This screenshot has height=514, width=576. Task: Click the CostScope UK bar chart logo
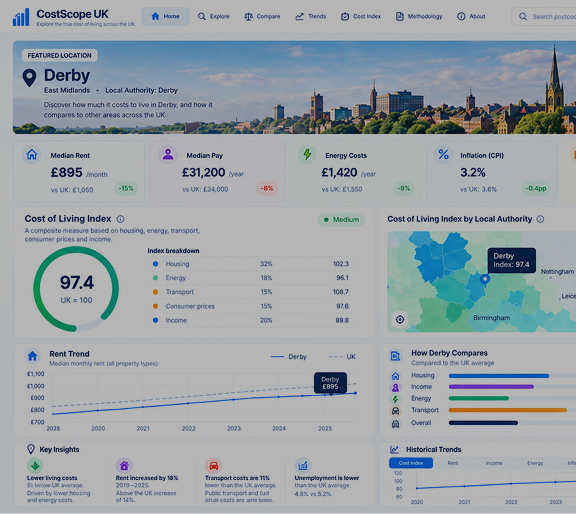coord(21,17)
